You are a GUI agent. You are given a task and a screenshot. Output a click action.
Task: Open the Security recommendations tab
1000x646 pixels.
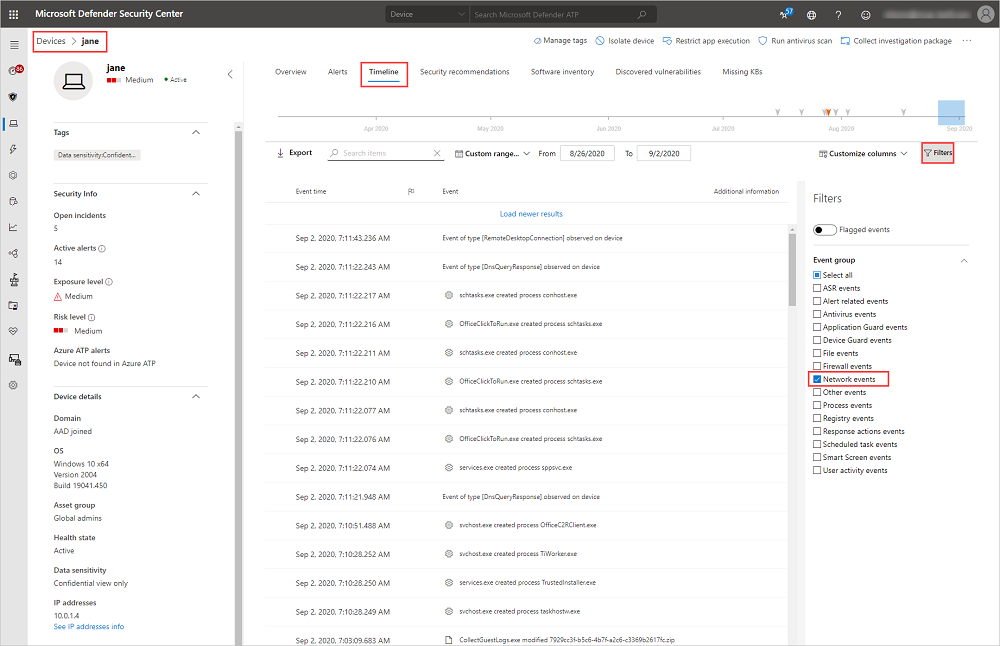(x=465, y=72)
